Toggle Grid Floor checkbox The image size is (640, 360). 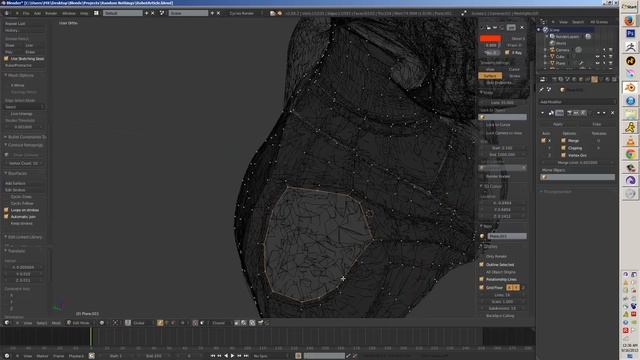482,287
